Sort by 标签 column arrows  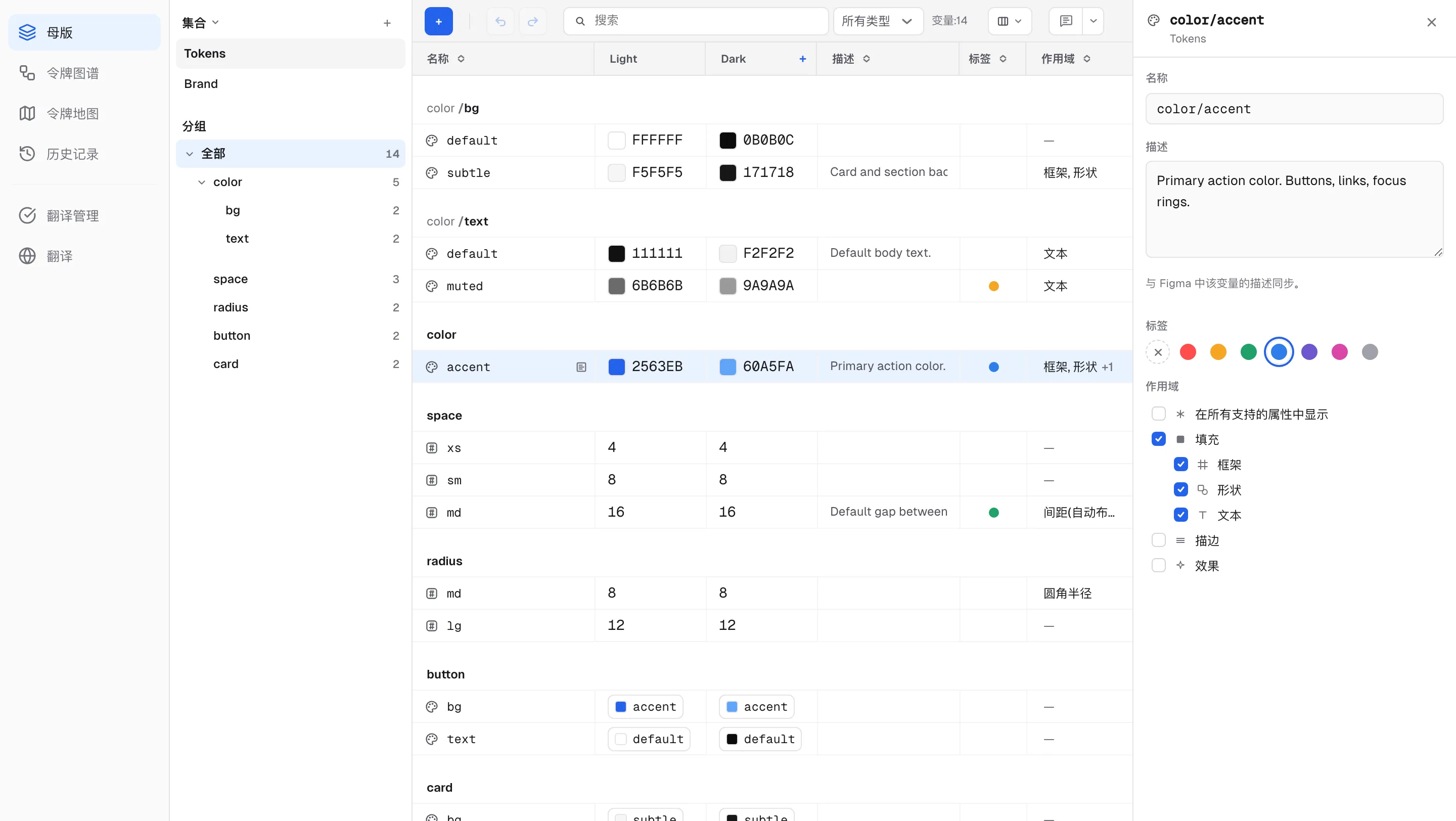click(x=1003, y=59)
